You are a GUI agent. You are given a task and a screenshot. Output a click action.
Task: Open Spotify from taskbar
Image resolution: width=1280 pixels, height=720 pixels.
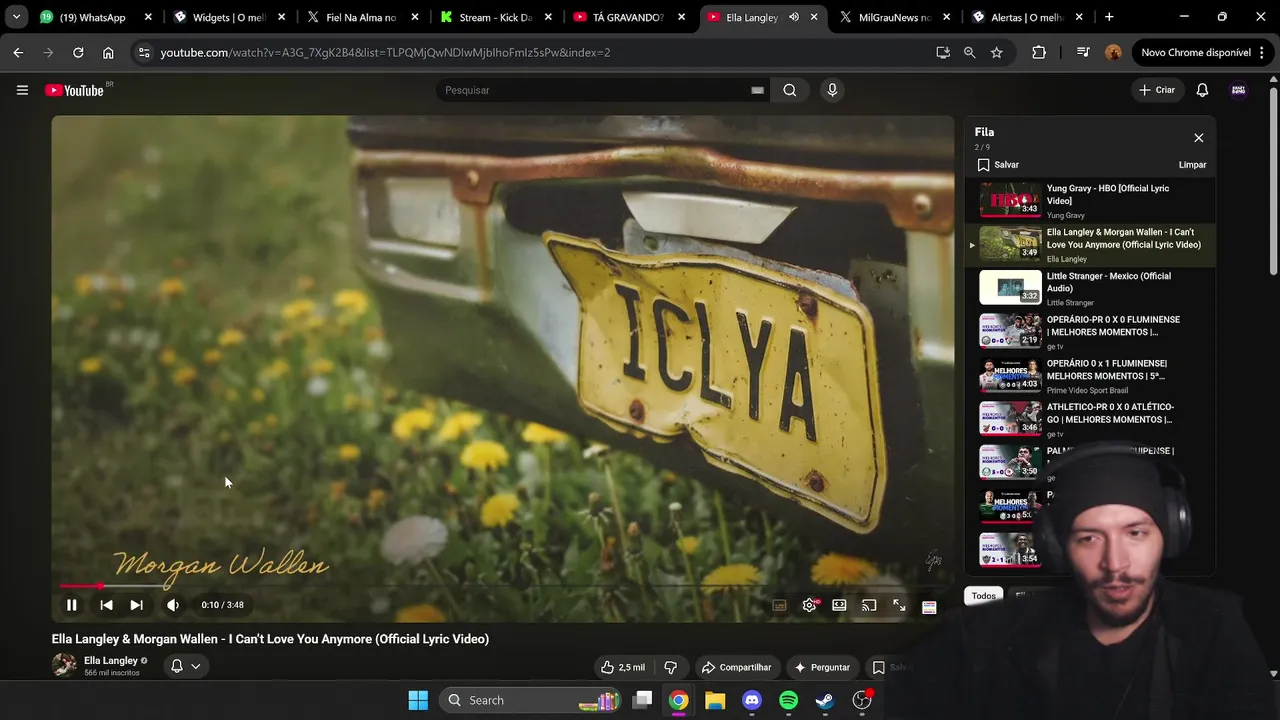click(788, 700)
